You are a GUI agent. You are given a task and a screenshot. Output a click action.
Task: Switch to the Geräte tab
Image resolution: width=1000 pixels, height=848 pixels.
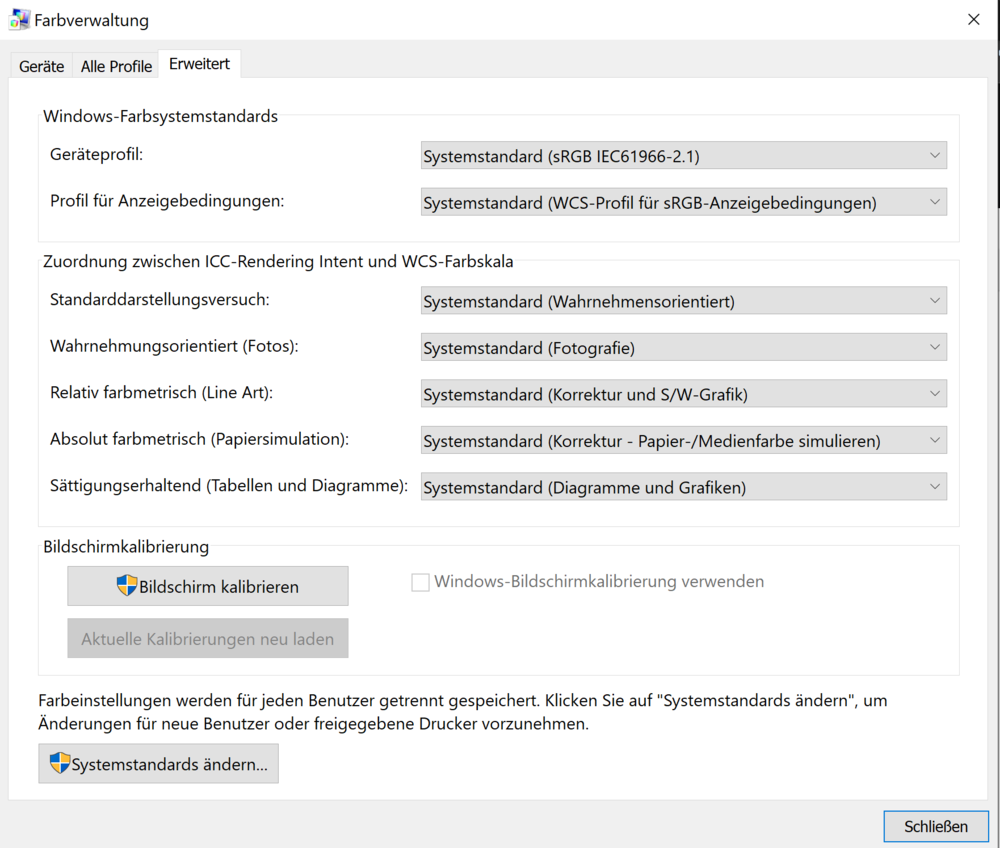(x=41, y=66)
